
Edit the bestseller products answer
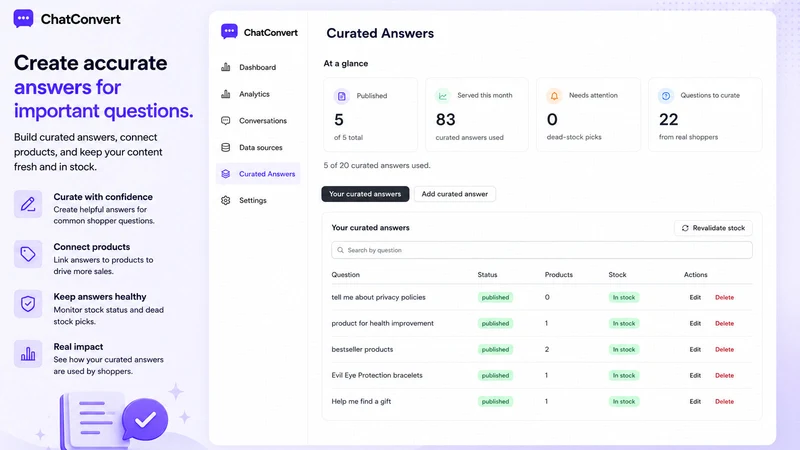(695, 349)
